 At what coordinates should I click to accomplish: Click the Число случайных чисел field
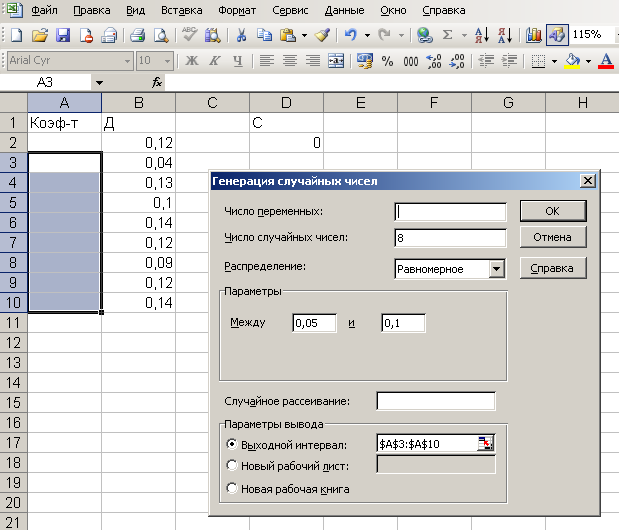[x=450, y=238]
